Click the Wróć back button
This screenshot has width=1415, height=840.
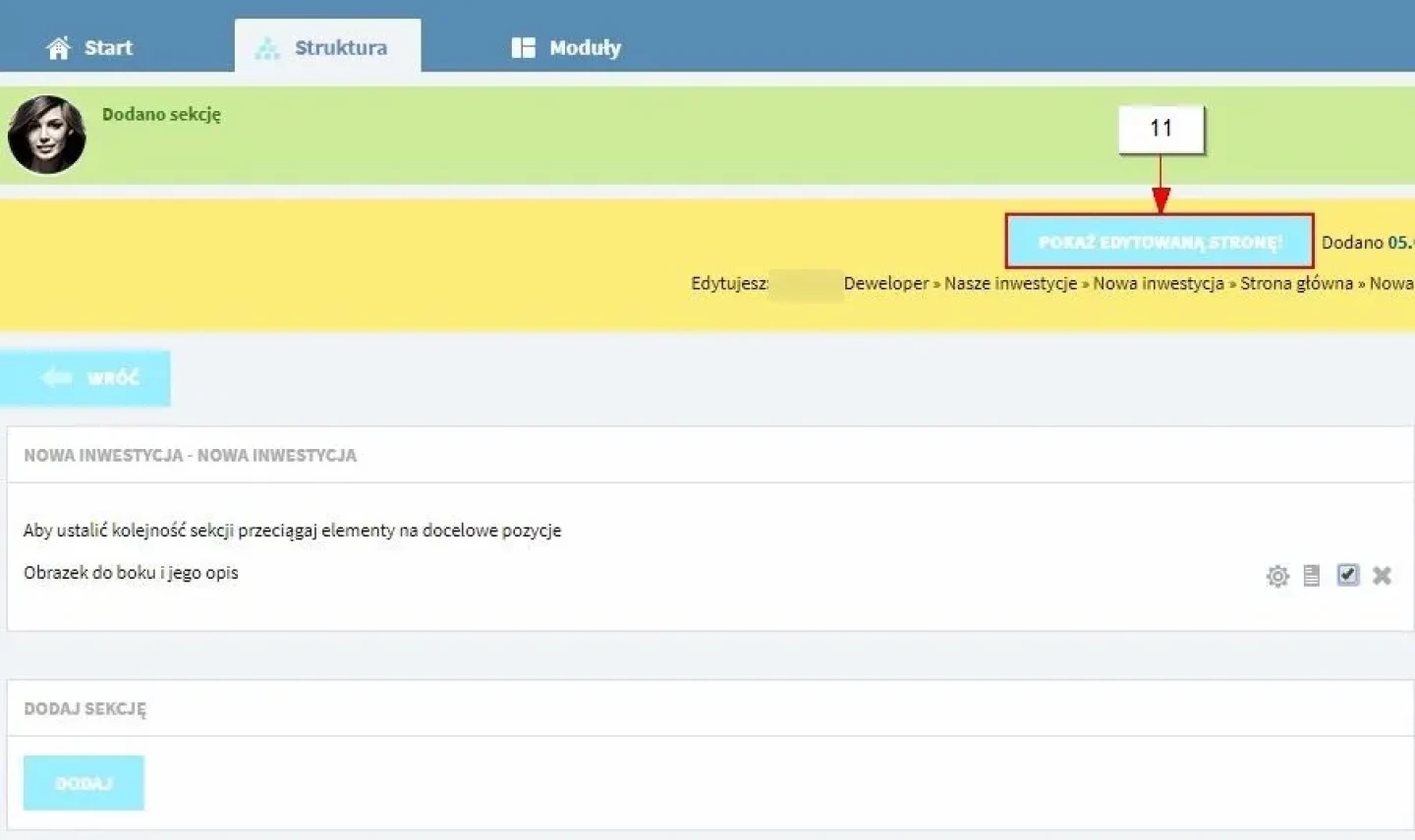click(85, 378)
